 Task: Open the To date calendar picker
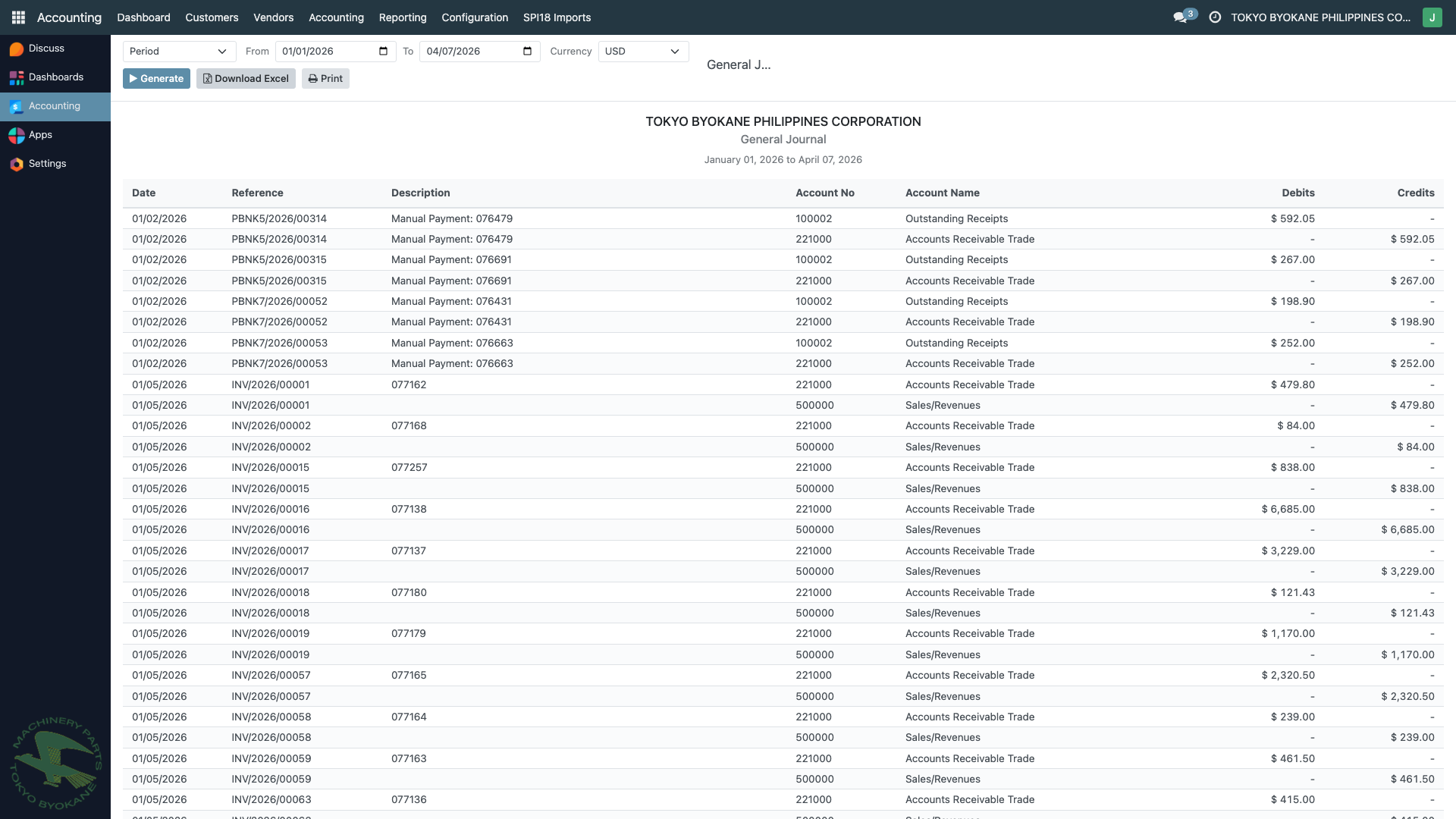tap(528, 52)
